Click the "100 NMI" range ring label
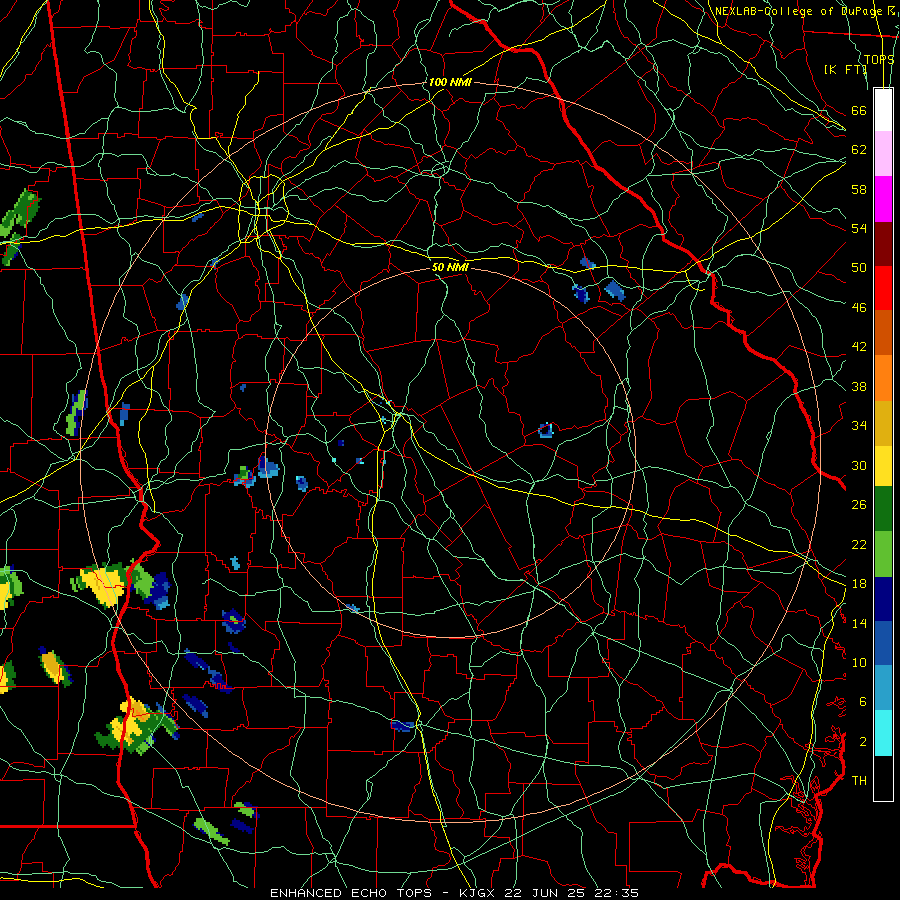The width and height of the screenshot is (900, 900). 450,82
